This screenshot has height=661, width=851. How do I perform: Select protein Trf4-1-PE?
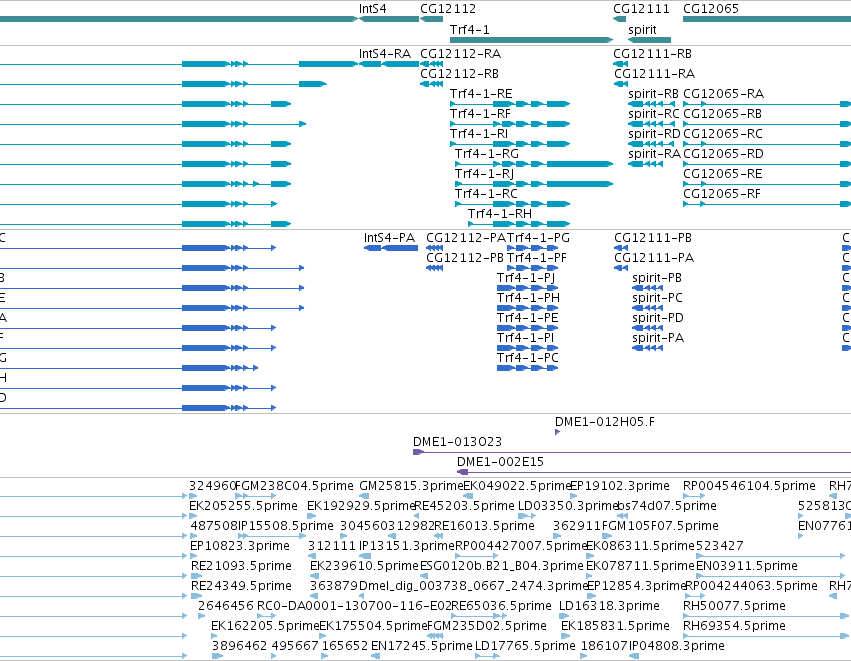(x=528, y=328)
